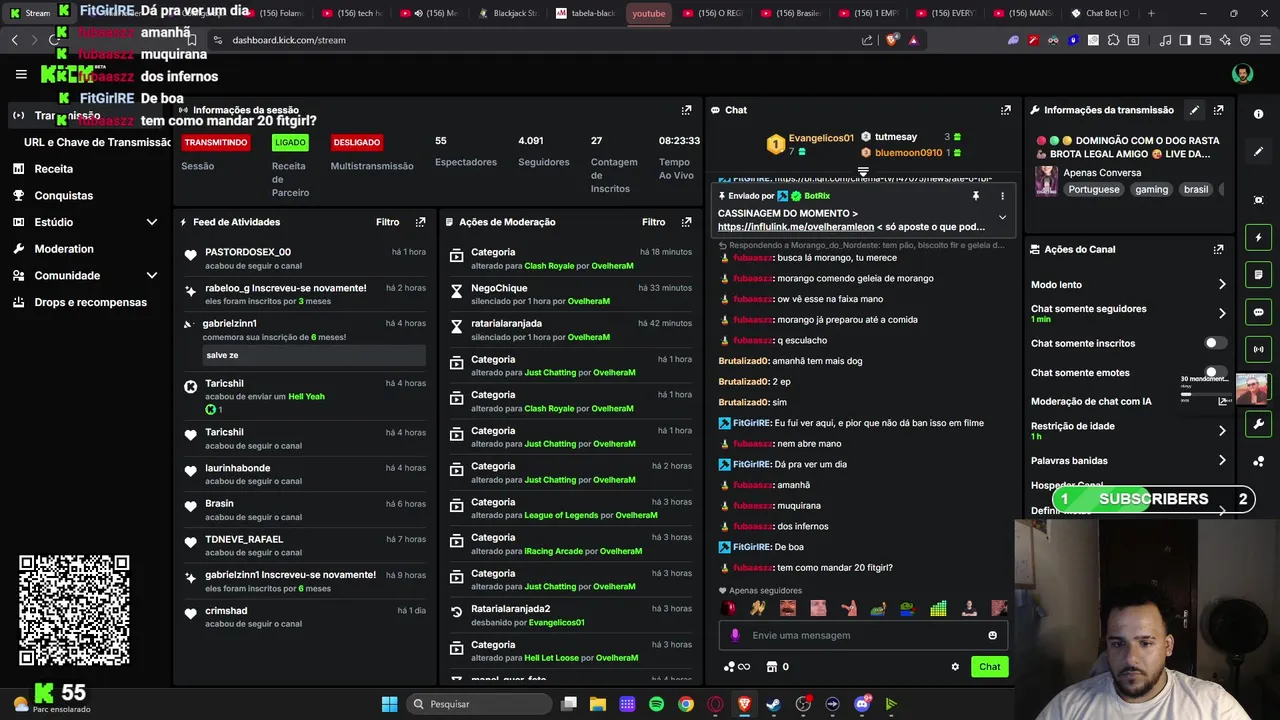
Task: Toggle Chat somente inscritos switch
Action: pos(1215,343)
